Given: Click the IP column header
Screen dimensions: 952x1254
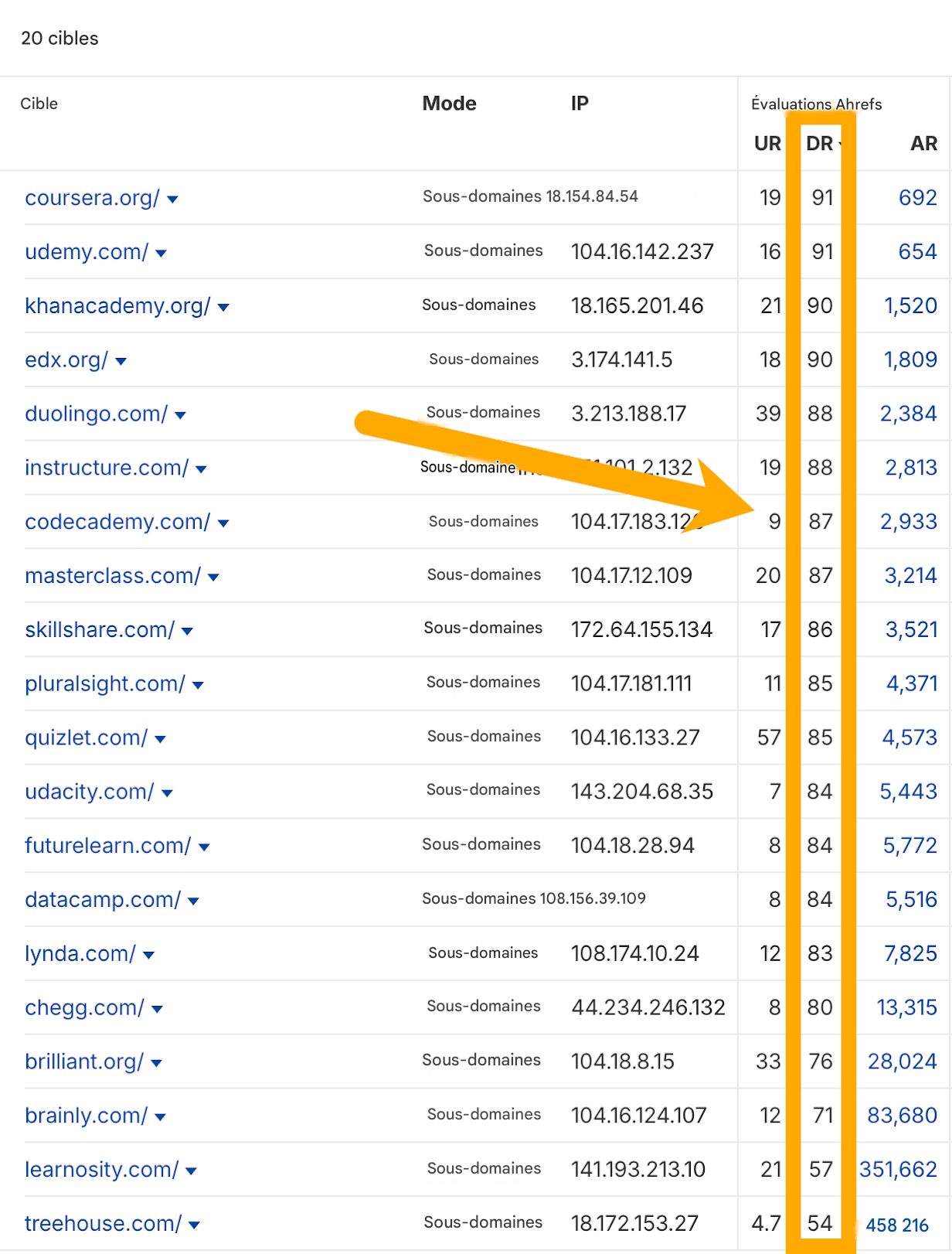Looking at the screenshot, I should (x=580, y=104).
